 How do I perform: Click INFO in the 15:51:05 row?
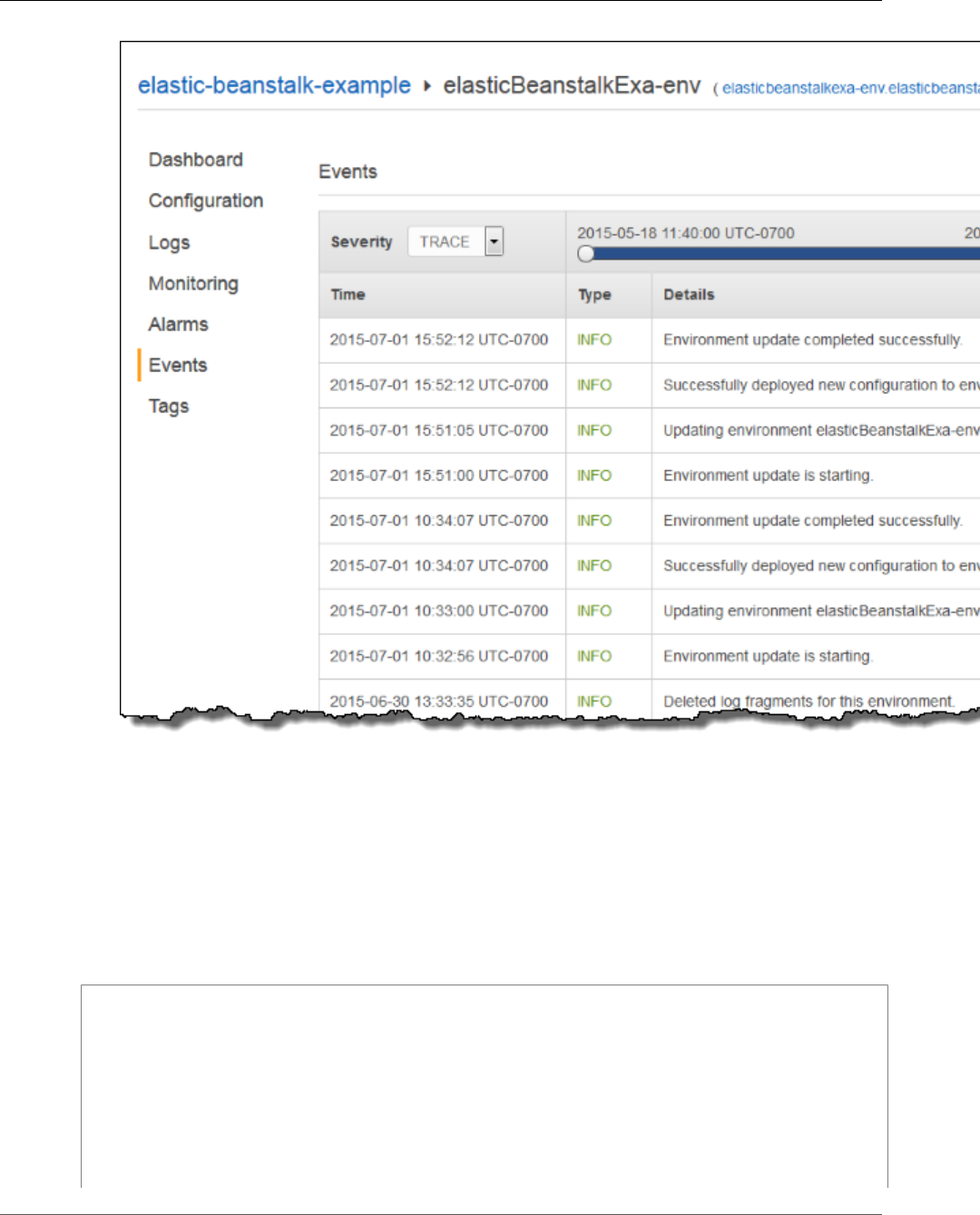594,430
